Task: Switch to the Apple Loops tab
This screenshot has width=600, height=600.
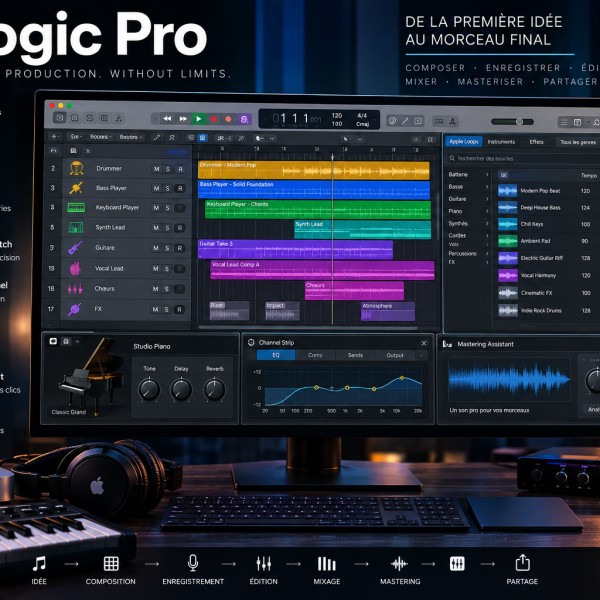Action: pyautogui.click(x=464, y=142)
